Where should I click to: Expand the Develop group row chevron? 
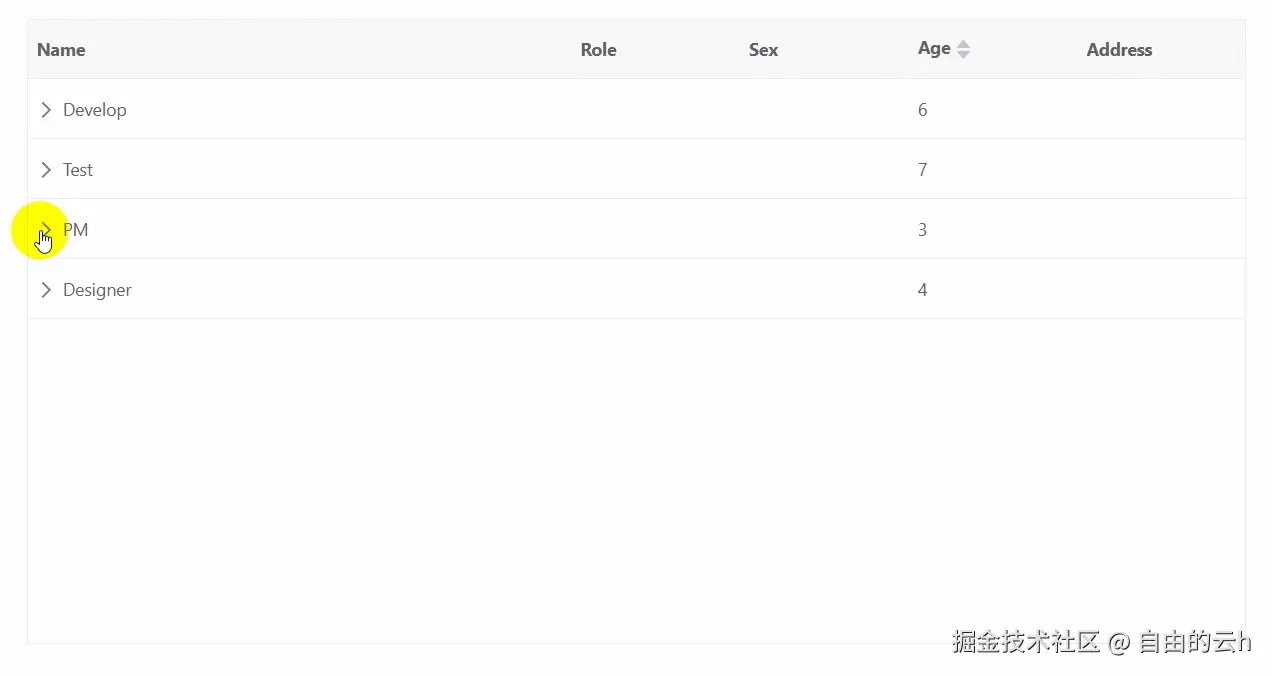tap(46, 110)
